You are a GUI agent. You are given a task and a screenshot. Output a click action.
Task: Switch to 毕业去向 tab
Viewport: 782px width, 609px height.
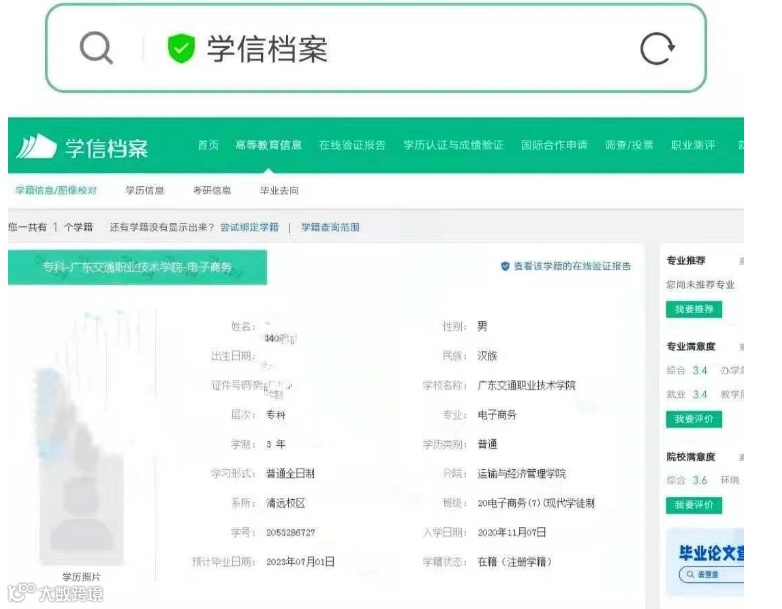click(x=279, y=190)
